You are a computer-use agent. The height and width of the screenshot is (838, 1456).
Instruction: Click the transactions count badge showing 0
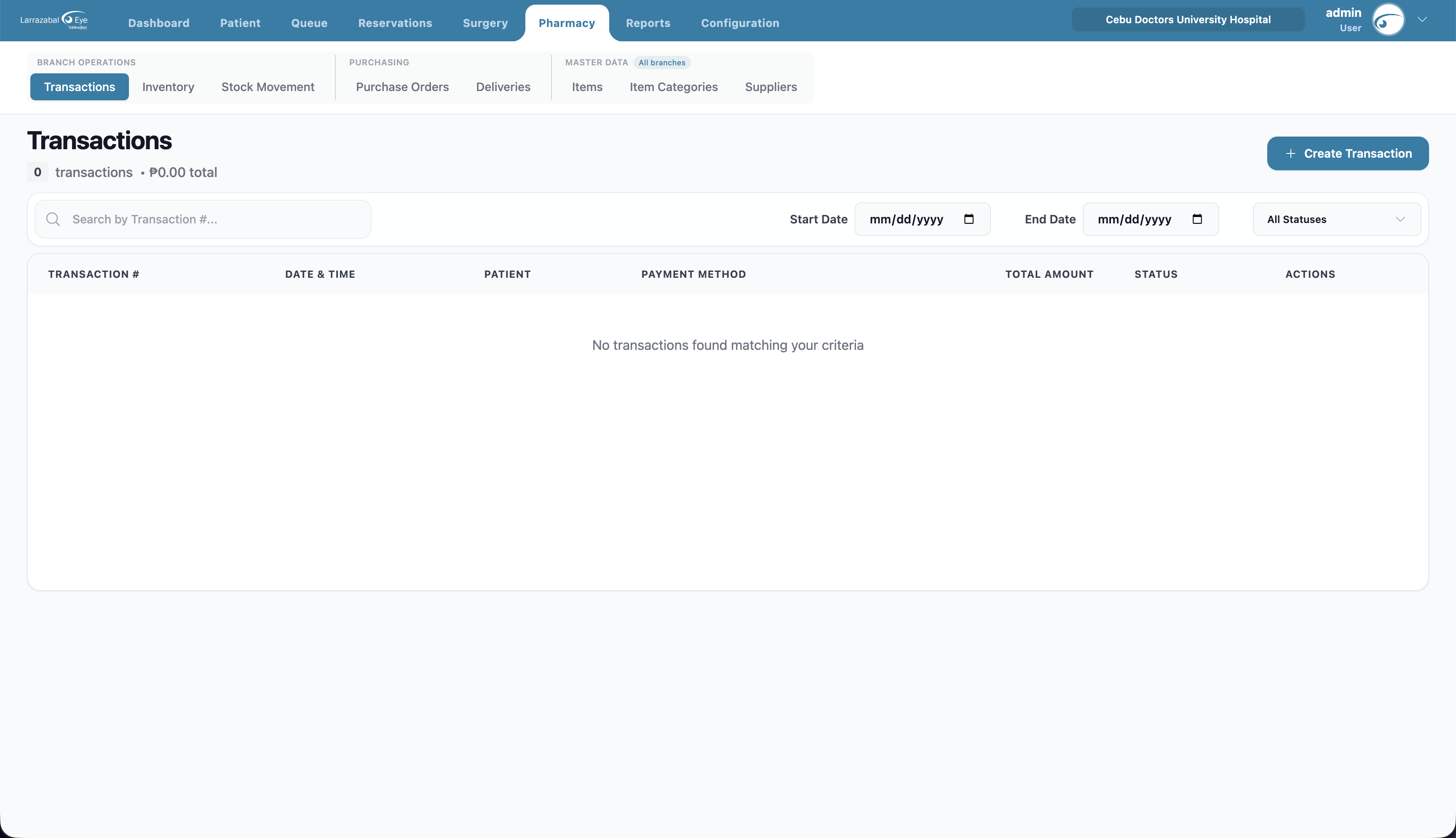click(x=37, y=172)
